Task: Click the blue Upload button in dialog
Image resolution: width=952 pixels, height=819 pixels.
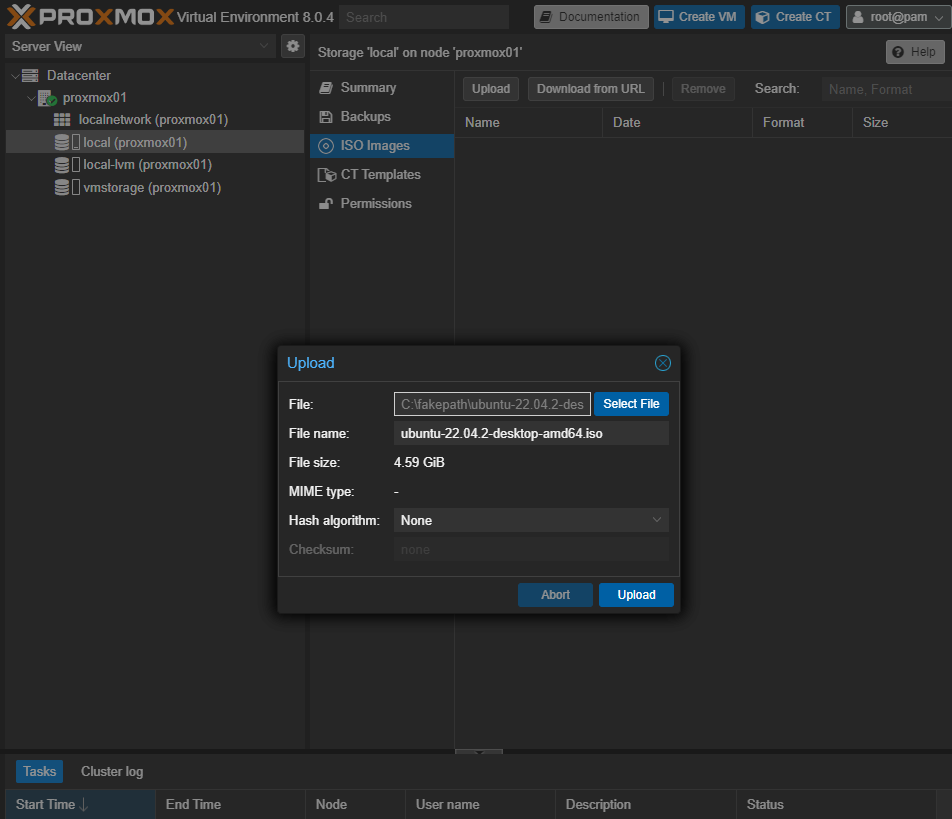Action: pos(636,595)
